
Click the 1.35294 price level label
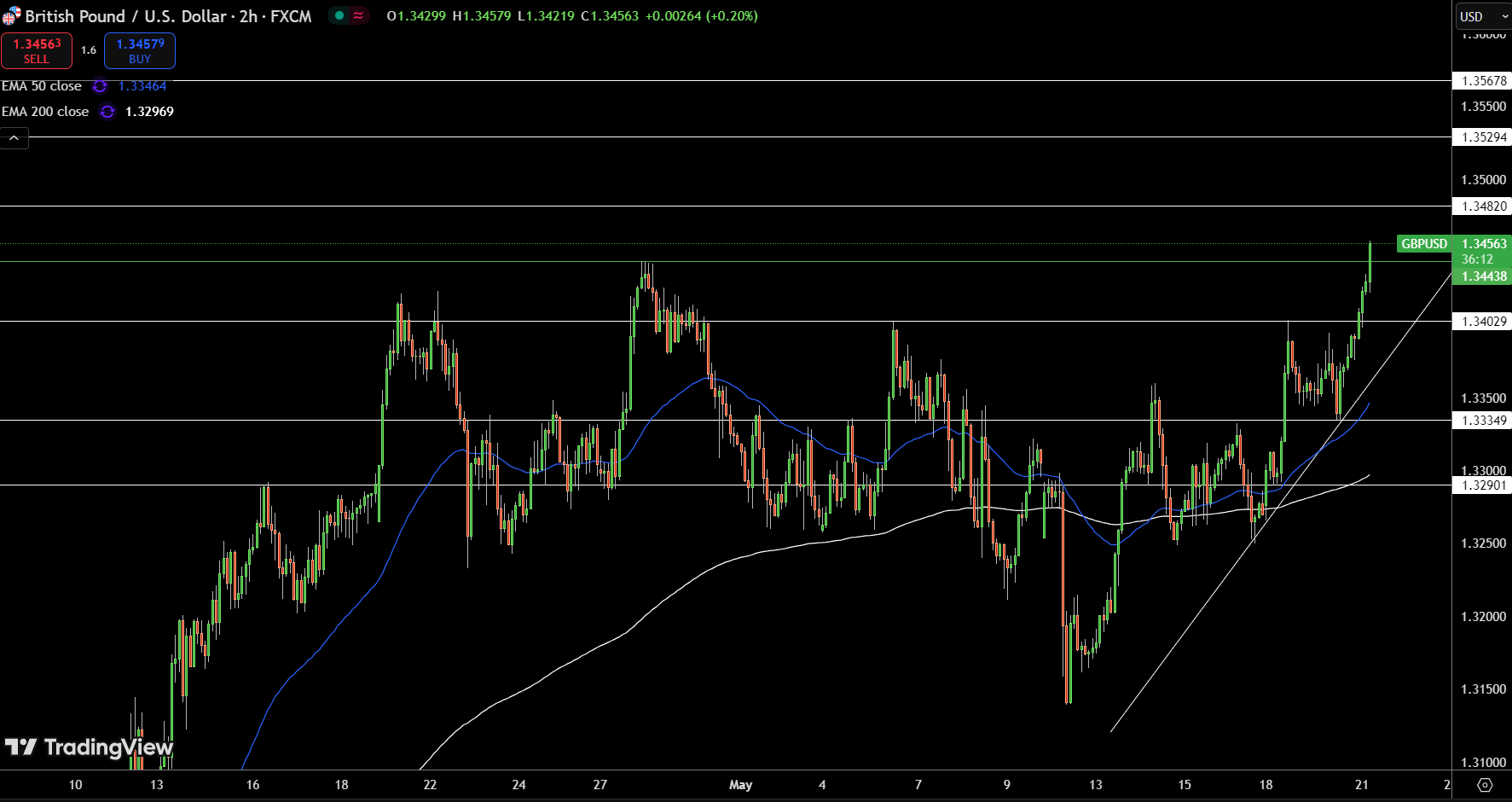pyautogui.click(x=1484, y=137)
